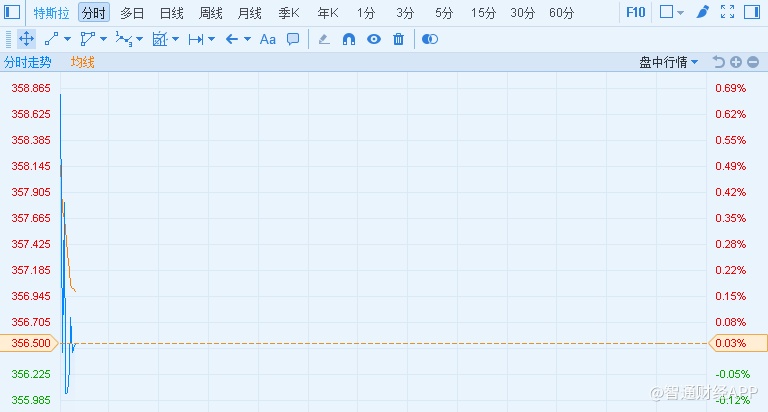Switch to the 多日 tab
This screenshot has height=412, width=768.
[x=132, y=13]
